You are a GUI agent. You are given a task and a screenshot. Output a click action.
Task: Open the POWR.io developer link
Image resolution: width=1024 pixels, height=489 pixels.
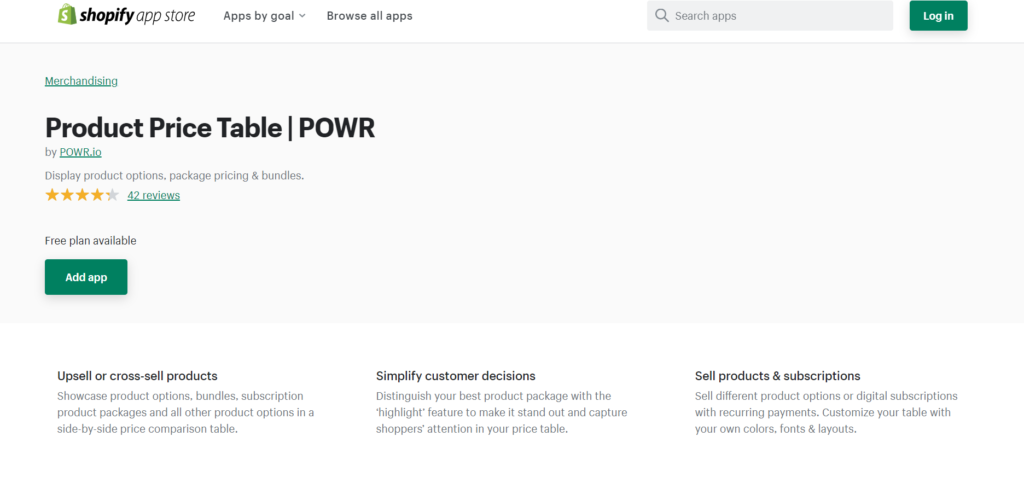[80, 152]
